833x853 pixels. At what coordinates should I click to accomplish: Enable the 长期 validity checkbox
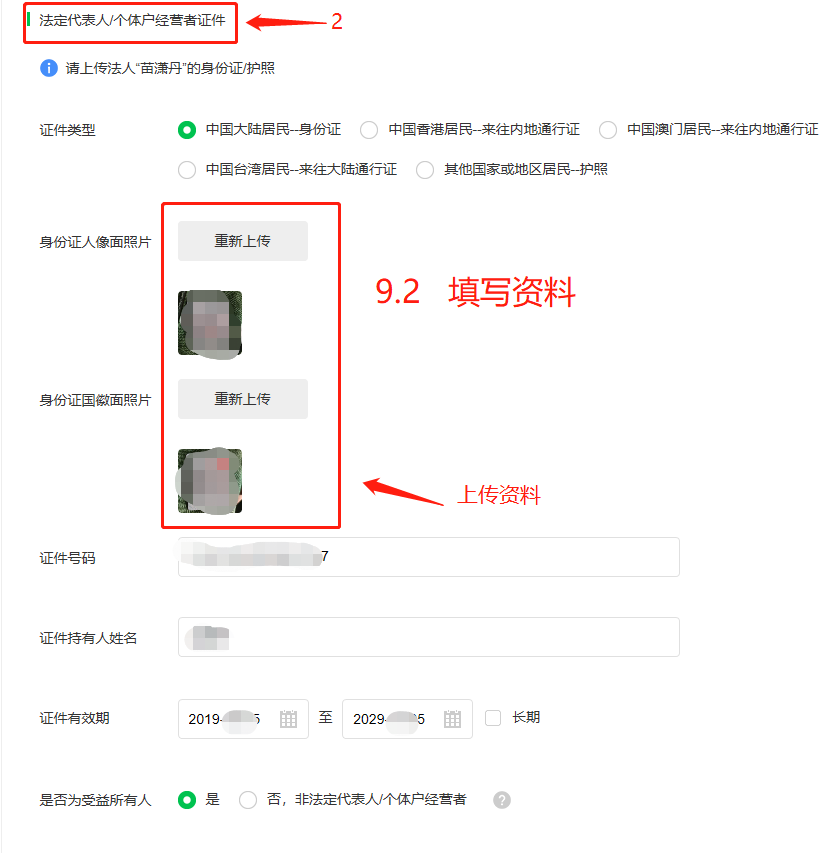pyautogui.click(x=493, y=718)
